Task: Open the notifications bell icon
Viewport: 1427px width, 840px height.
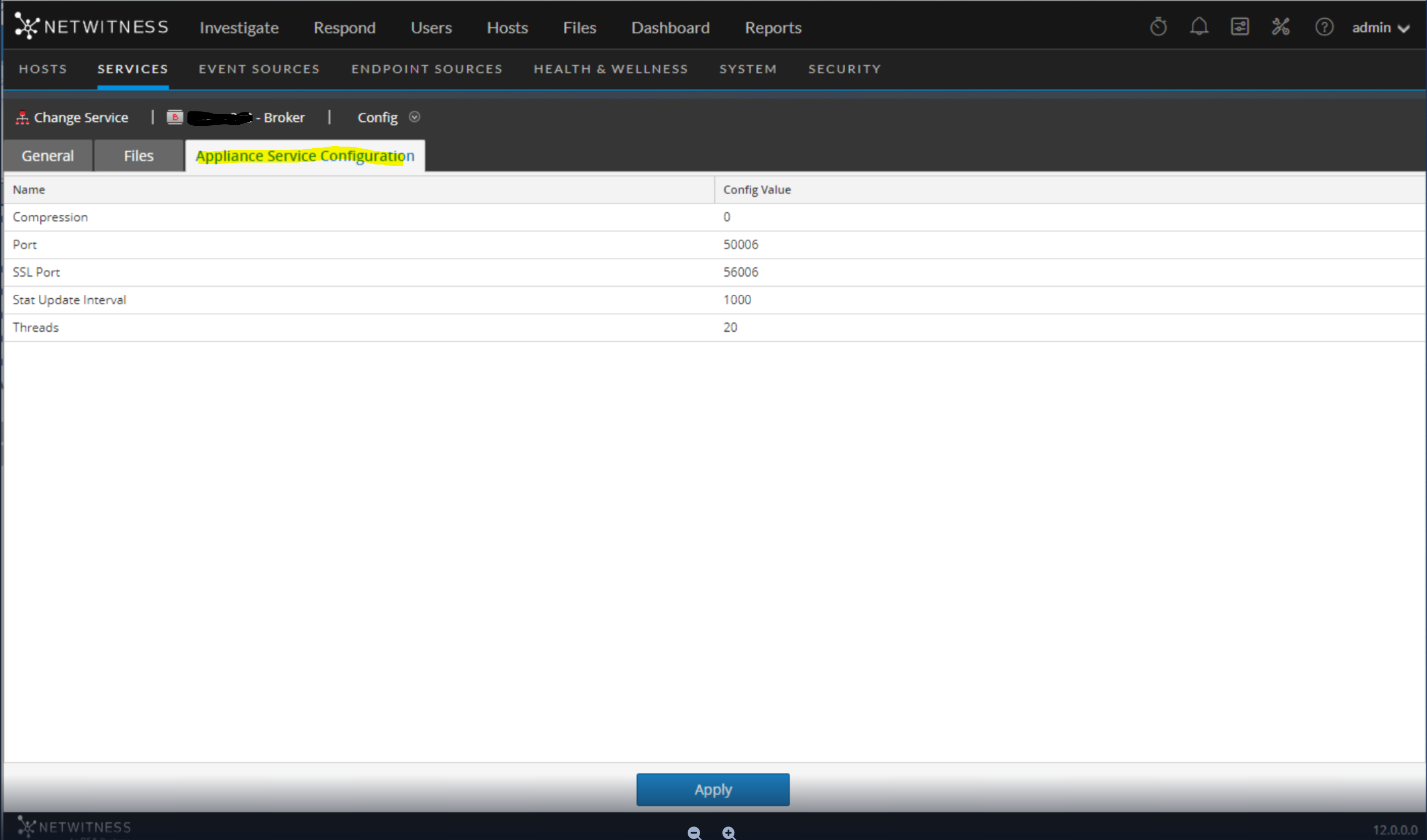Action: [x=1199, y=27]
